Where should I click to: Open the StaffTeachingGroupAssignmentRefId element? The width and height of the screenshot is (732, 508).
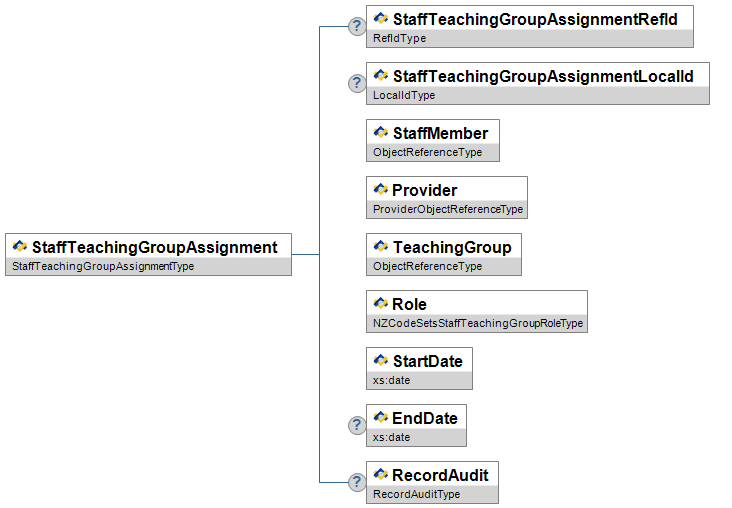539,19
